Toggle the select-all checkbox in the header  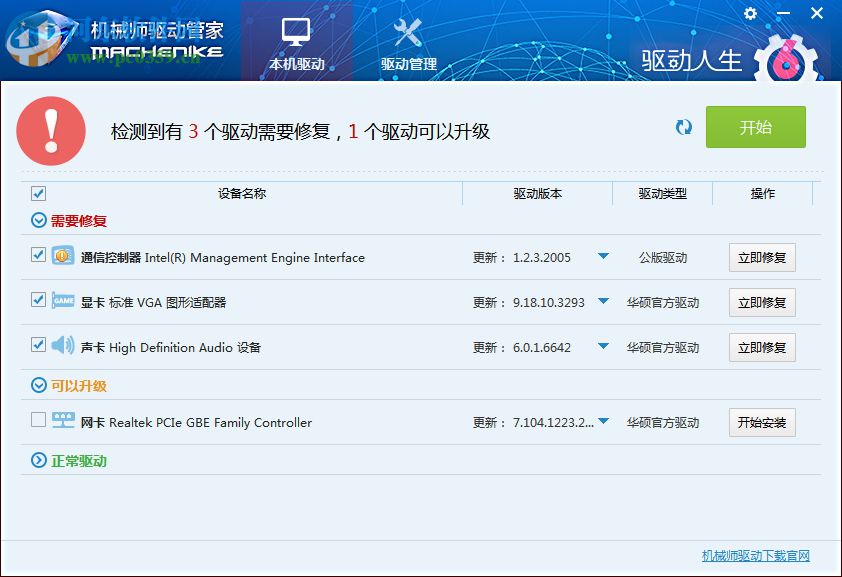coord(36,193)
